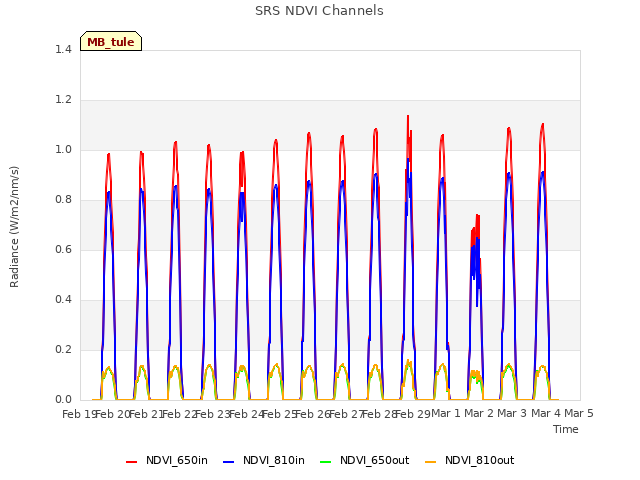Click the blue NDVI_810in legend swatch
This screenshot has height=480, width=640.
[x=229, y=462]
